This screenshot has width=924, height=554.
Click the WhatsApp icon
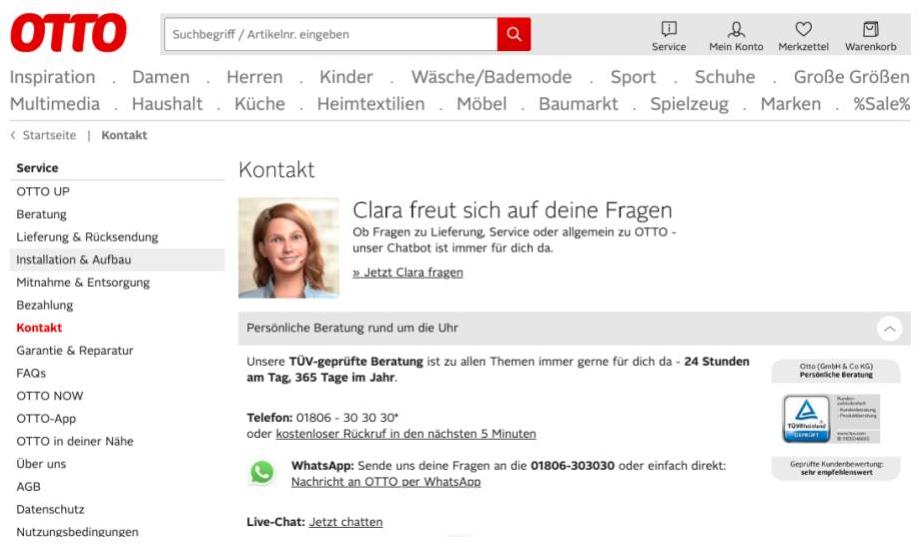pyautogui.click(x=262, y=473)
